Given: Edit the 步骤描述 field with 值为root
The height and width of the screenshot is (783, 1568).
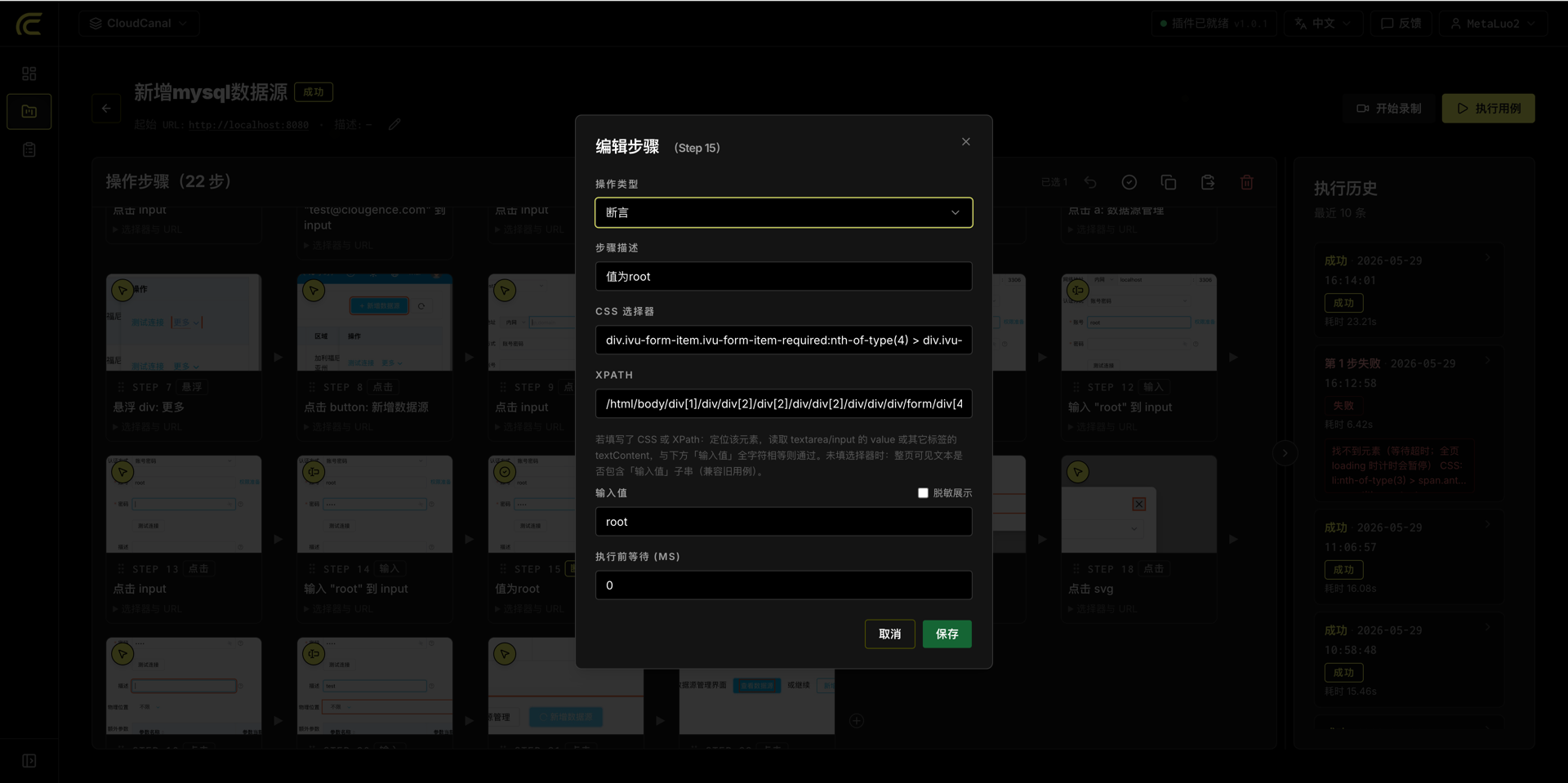Looking at the screenshot, I should (x=783, y=276).
